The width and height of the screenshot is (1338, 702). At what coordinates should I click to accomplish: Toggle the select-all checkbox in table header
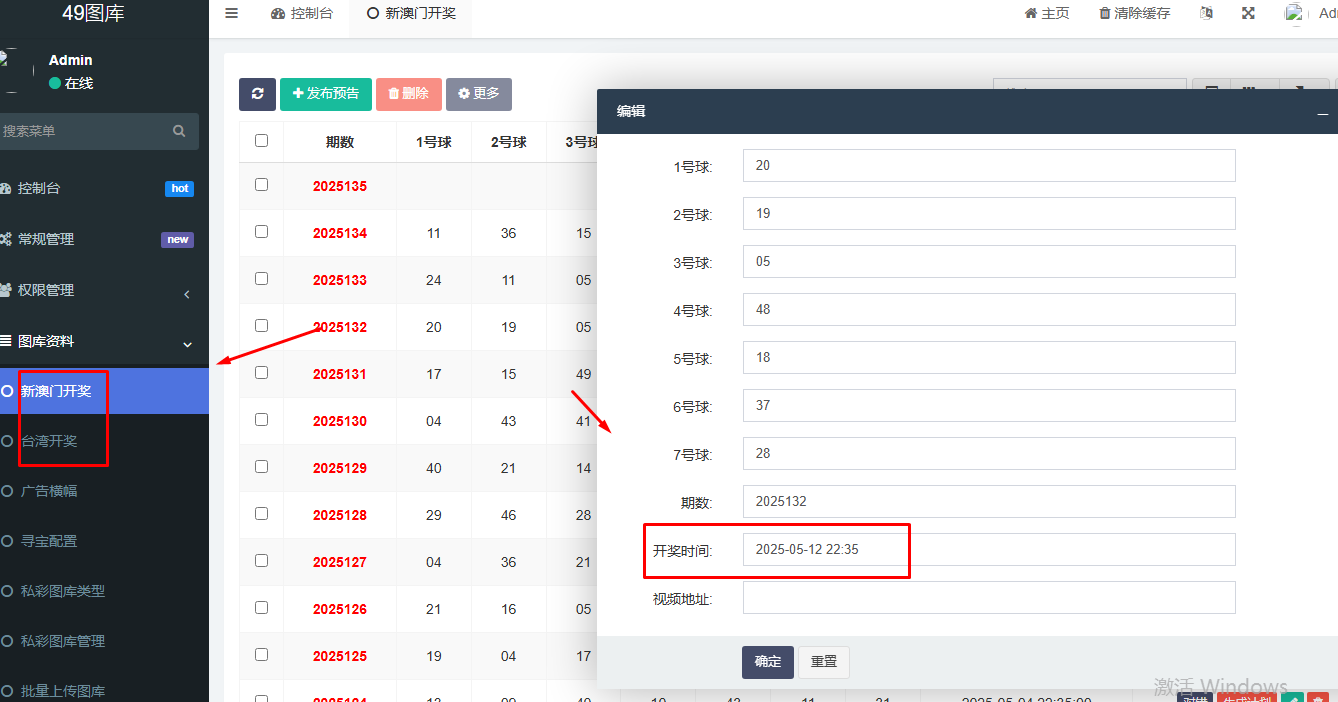(x=261, y=141)
